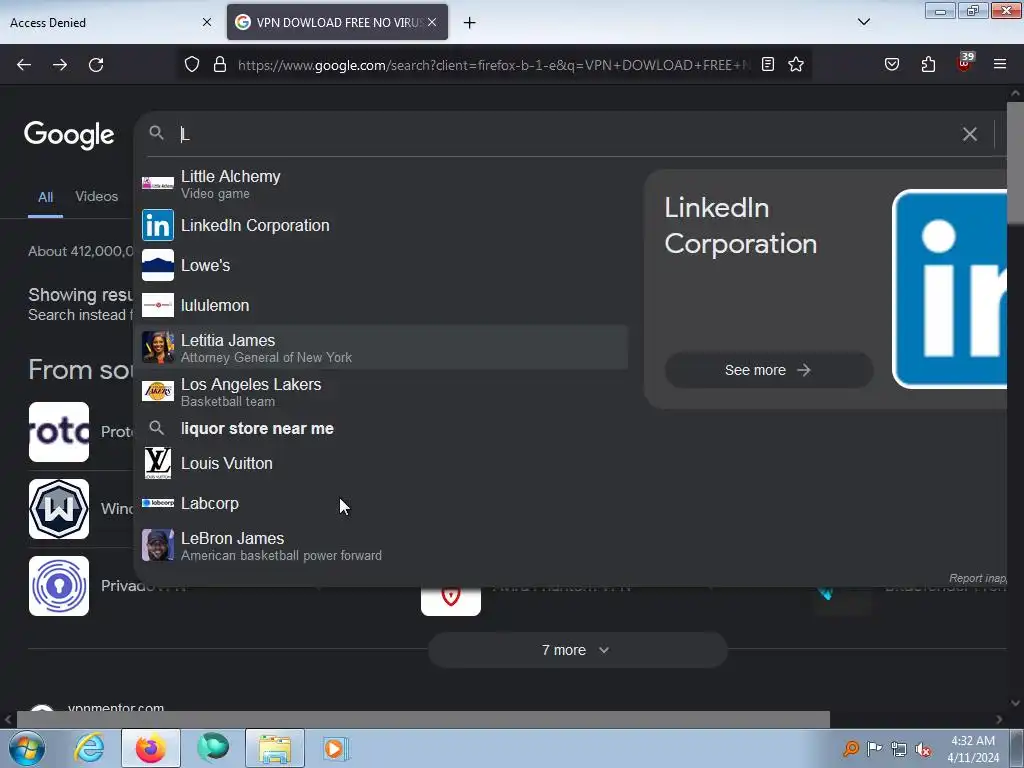Open Firefox application hamburger menu
This screenshot has height=768, width=1024.
[1000, 64]
